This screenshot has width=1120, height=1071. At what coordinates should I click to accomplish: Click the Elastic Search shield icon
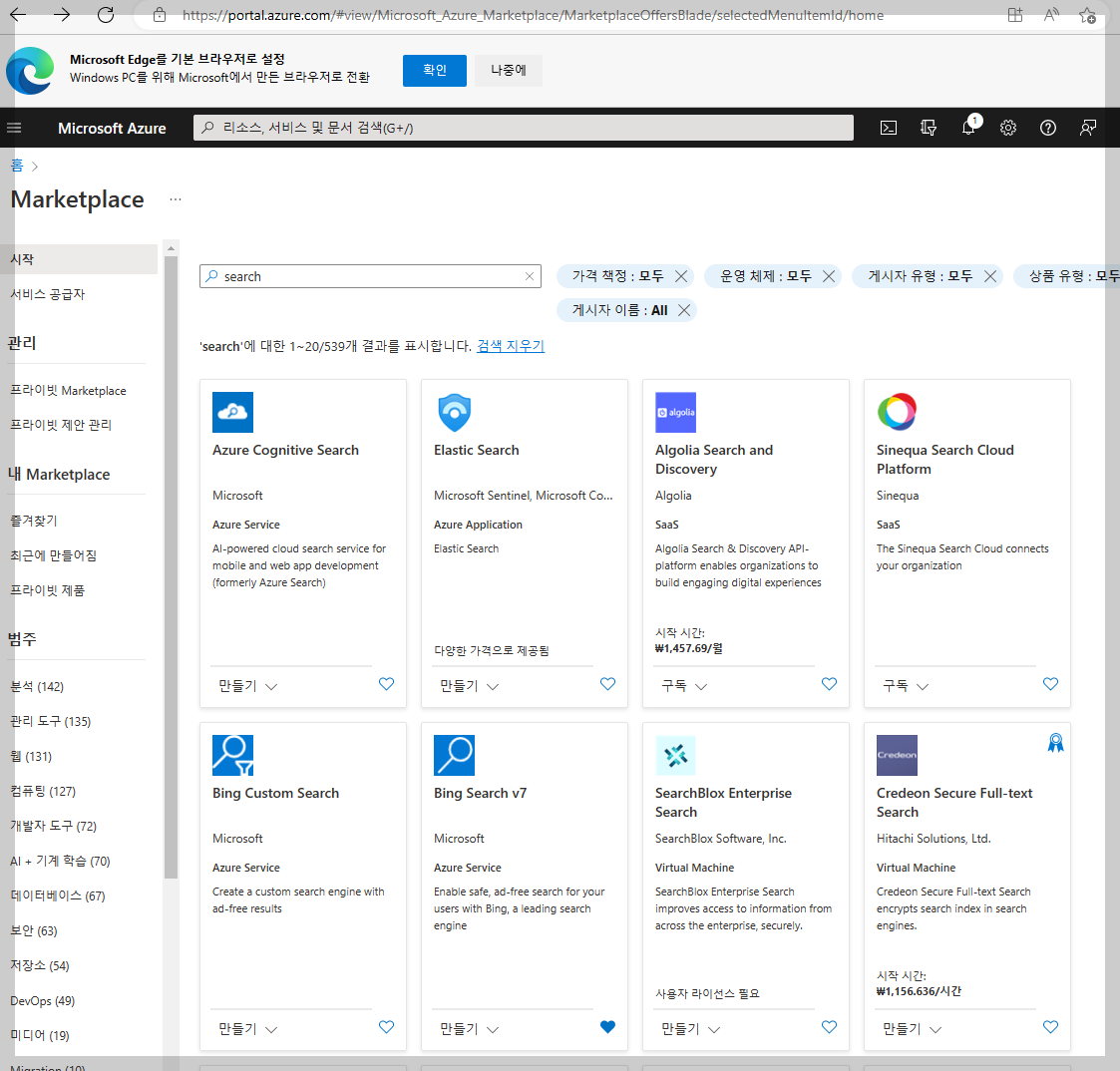455,412
